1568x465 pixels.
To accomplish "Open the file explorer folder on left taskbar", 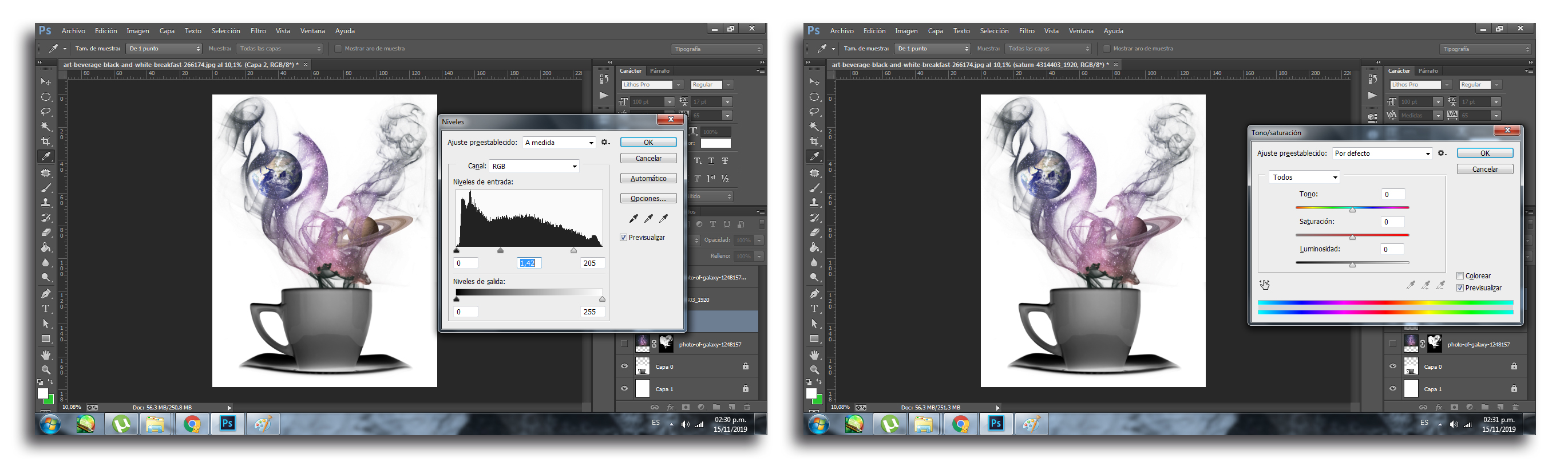I will coord(156,424).
